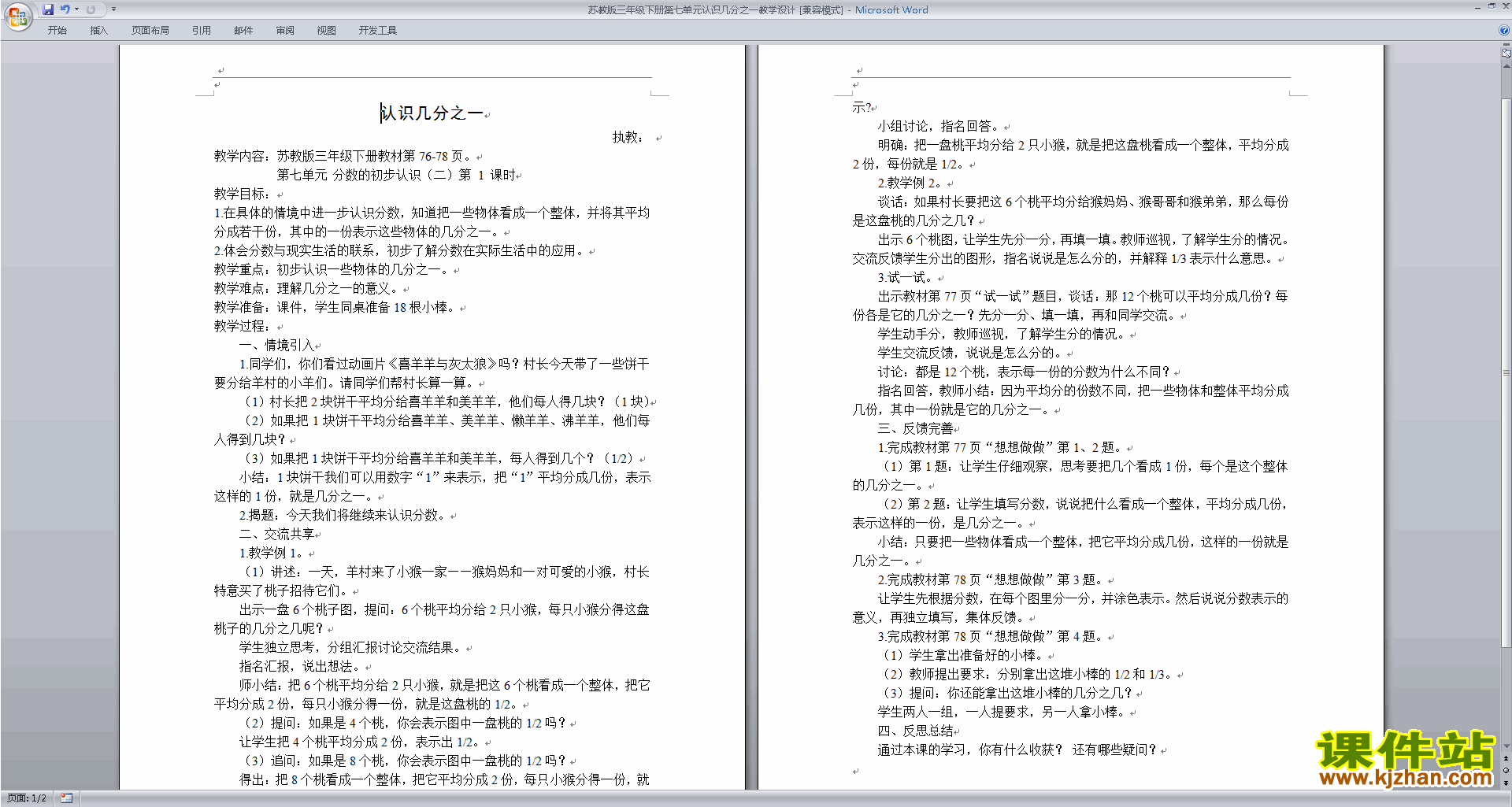Click the line 指名汇报，说出想法
This screenshot has width=1512, height=807.
point(300,666)
